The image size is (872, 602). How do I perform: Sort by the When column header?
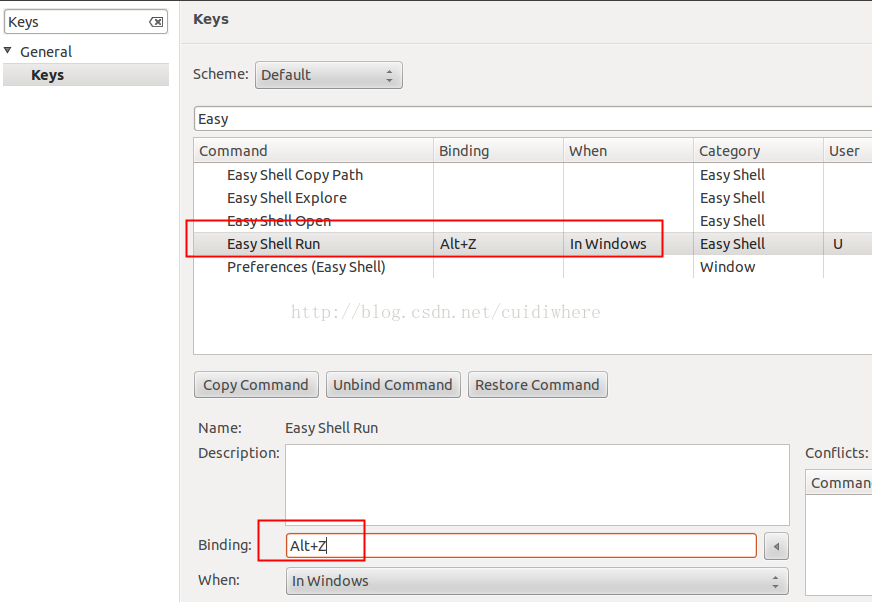(628, 151)
